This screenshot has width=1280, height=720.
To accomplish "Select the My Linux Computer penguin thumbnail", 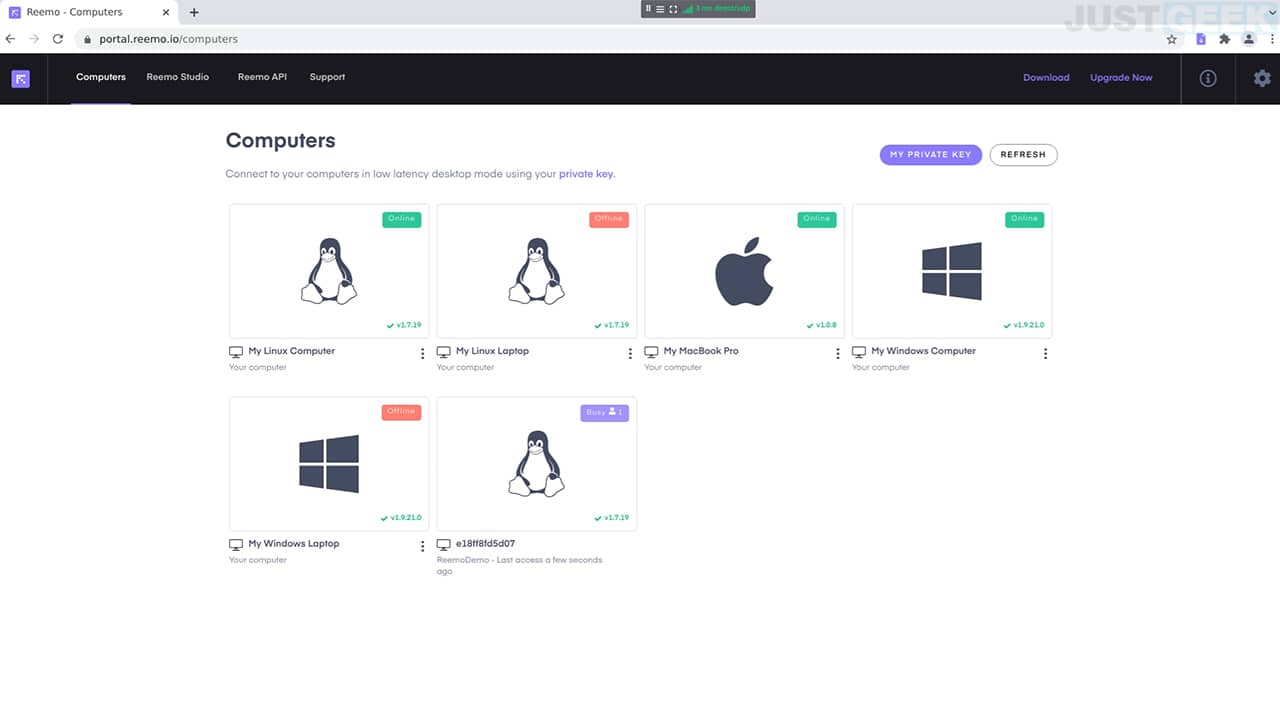I will coord(329,271).
